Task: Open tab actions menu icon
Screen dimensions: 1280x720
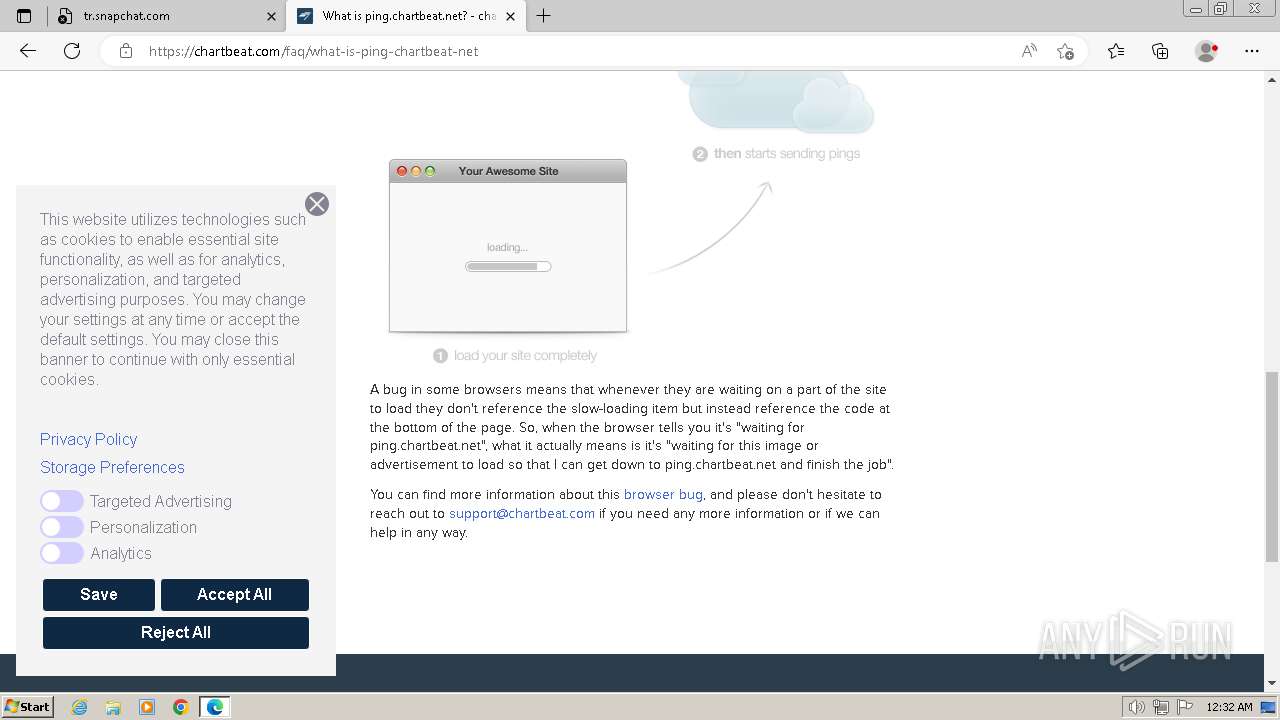Action: [24, 16]
